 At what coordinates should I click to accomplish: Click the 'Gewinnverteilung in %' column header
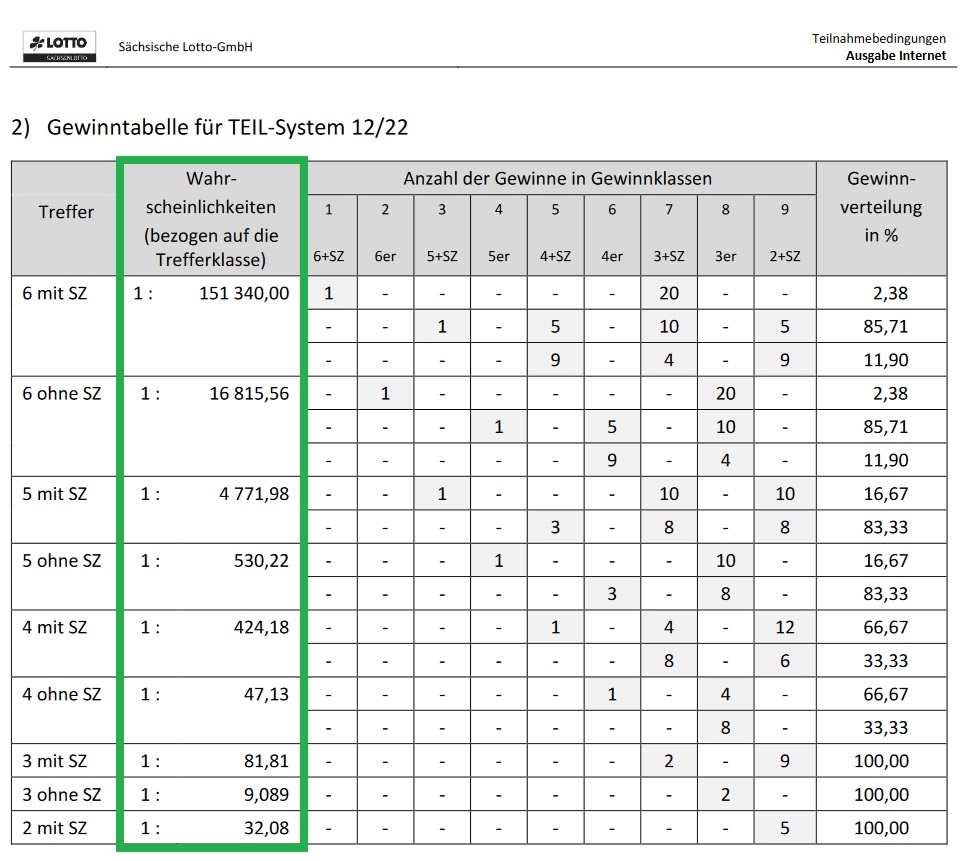tap(881, 207)
